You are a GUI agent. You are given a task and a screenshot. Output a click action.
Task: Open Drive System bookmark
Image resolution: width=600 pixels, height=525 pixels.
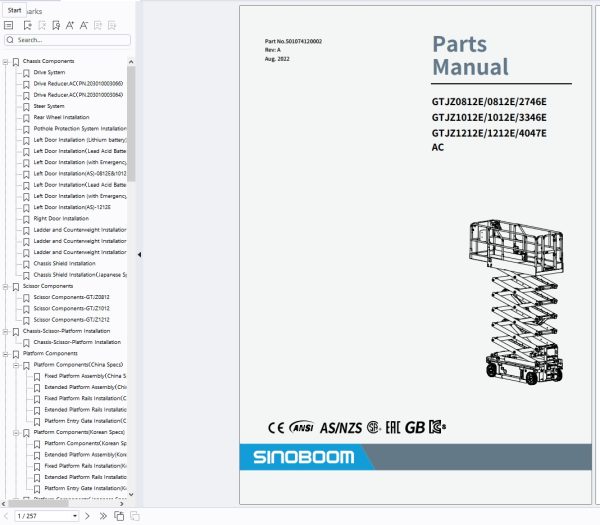click(49, 72)
